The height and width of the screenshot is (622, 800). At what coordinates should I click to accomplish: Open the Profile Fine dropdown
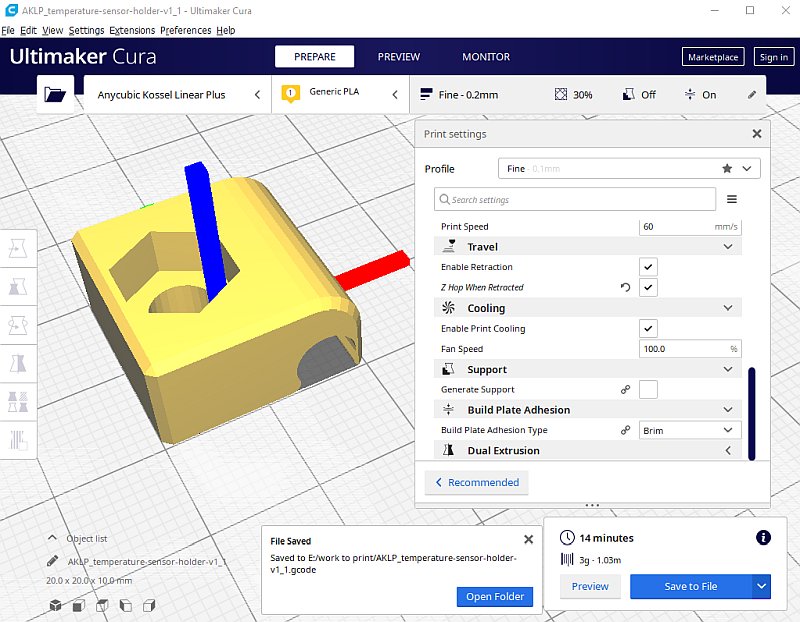(629, 168)
